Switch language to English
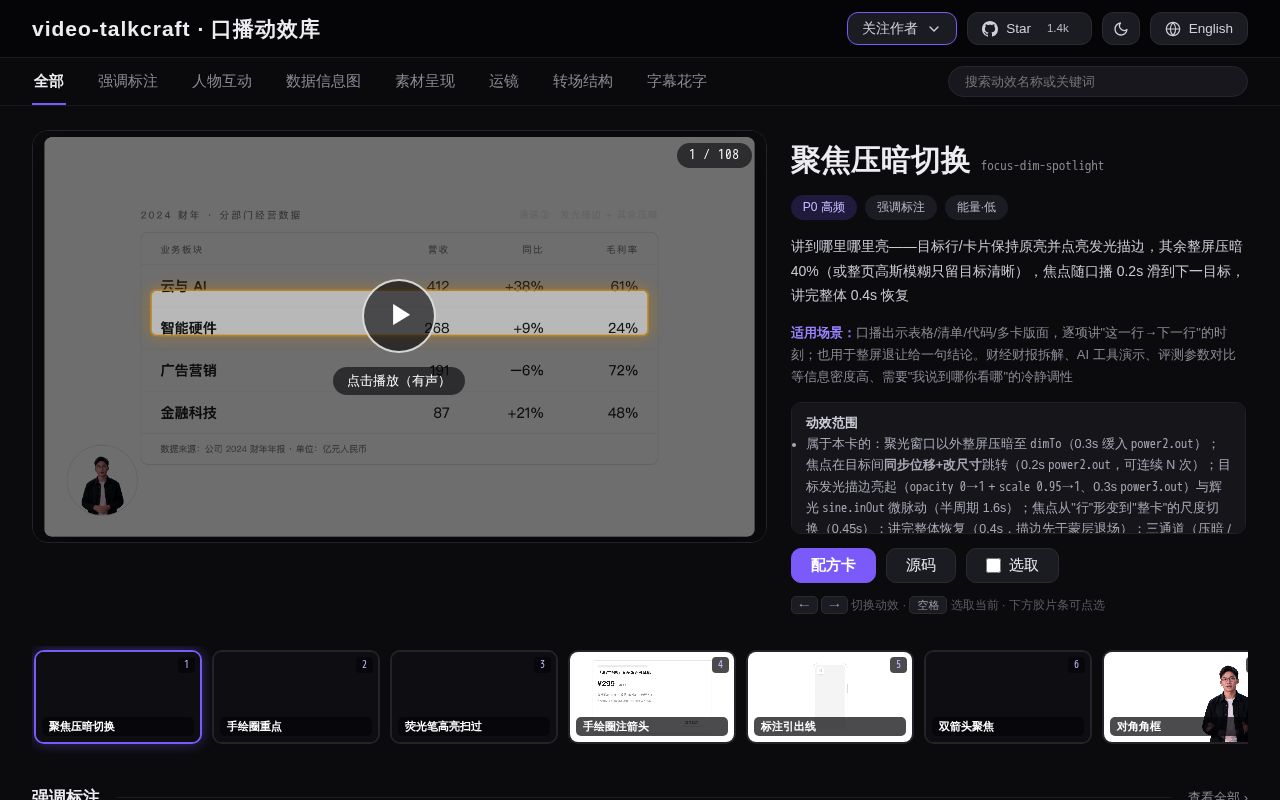Viewport: 1280px width, 800px height. pos(1199,29)
